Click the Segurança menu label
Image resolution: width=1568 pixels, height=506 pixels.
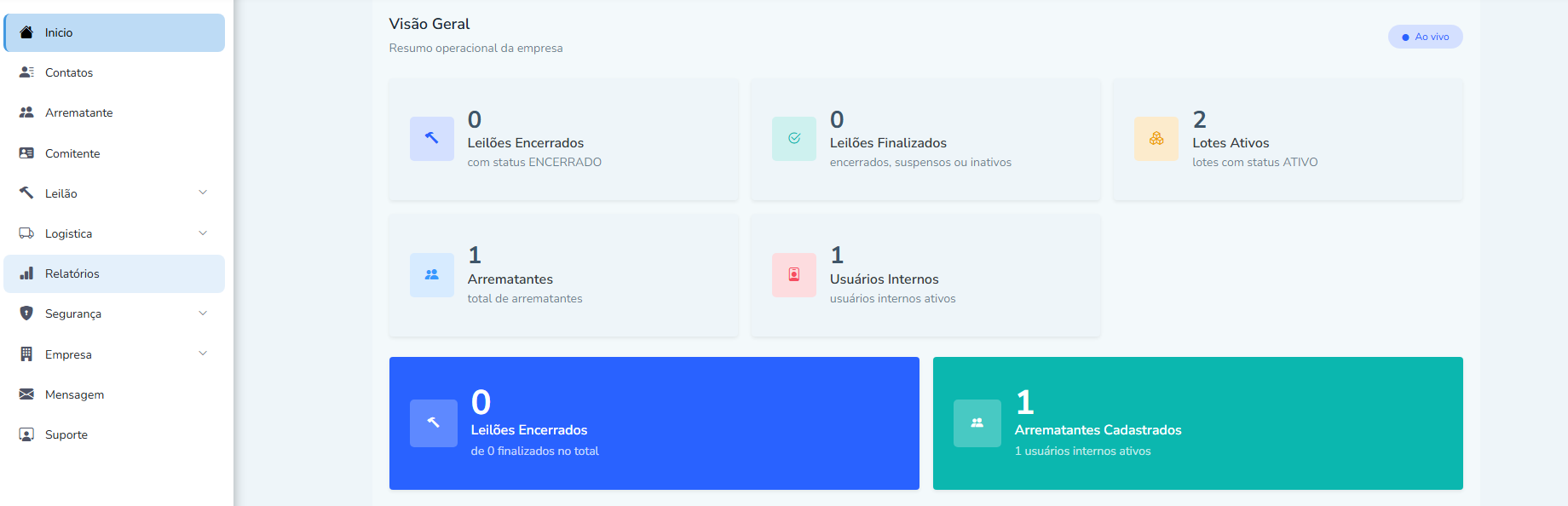(73, 313)
